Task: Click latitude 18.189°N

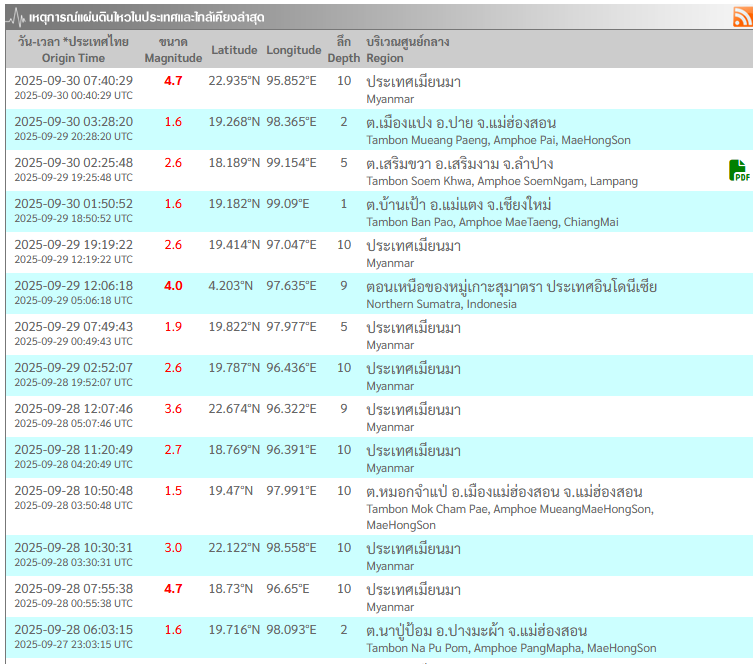Action: 234,163
